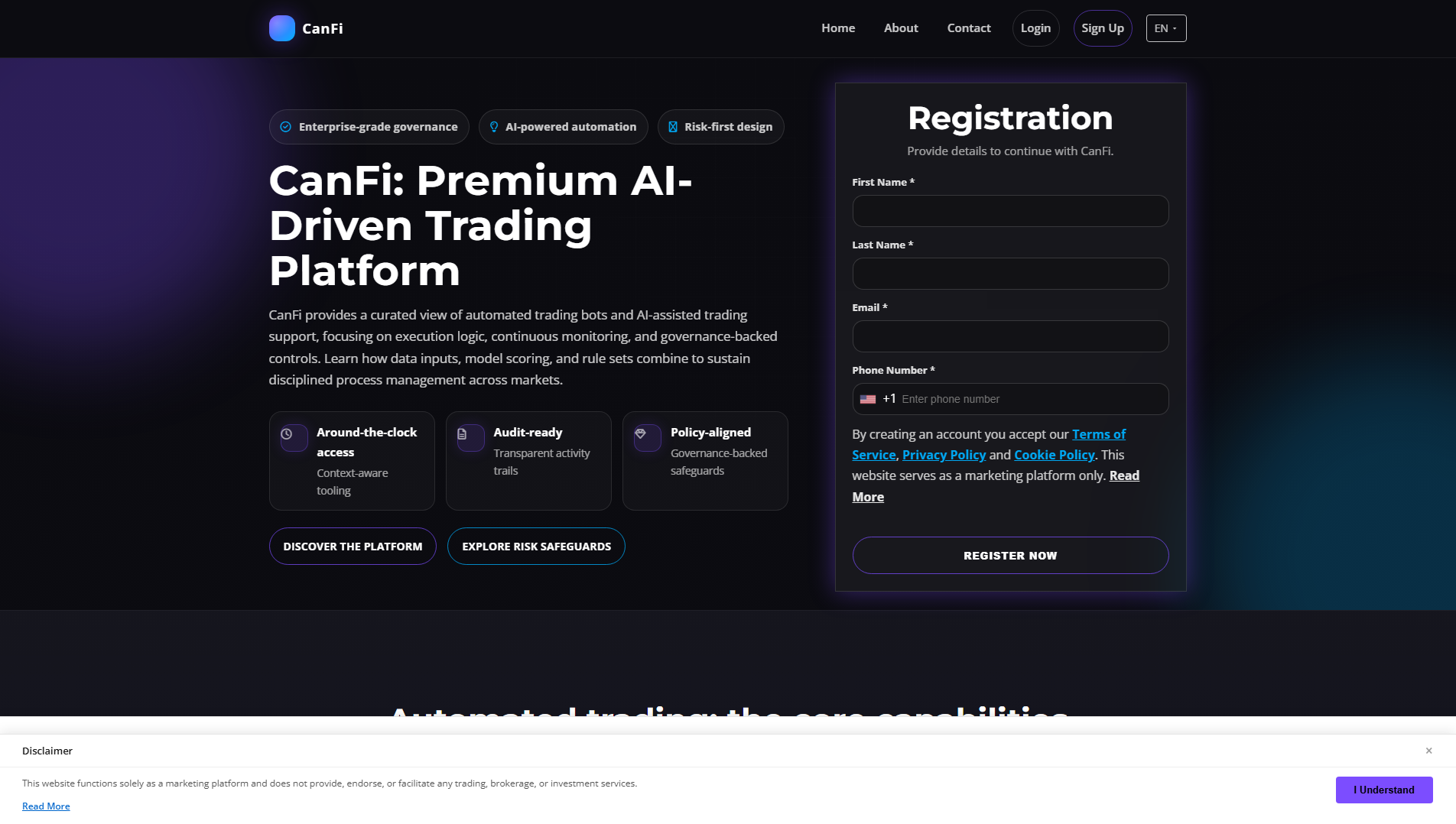The height and width of the screenshot is (824, 1456).
Task: Click Read More in registration form
Action: point(1124,475)
